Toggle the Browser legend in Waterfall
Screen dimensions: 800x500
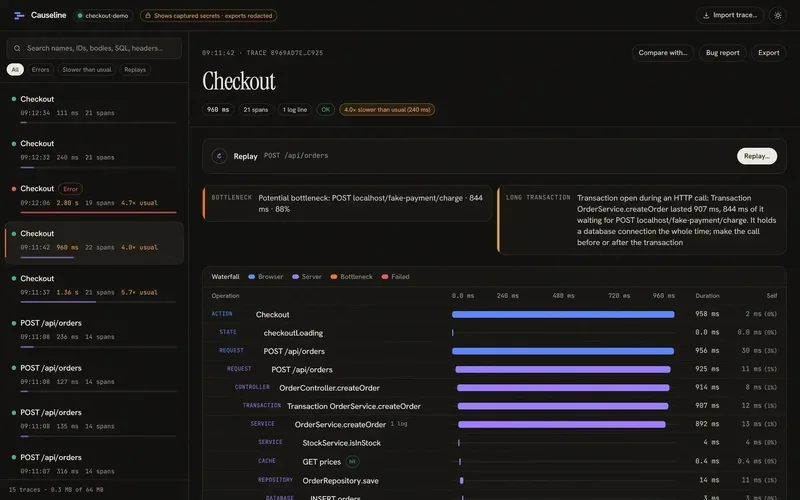pos(265,277)
